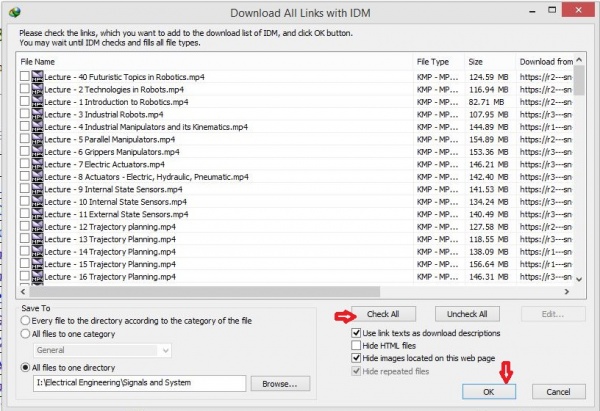Click the file icon of Lecture - 6 Grippers Manipulators
Viewport: 600px width, 411px height.
[x=38, y=152]
